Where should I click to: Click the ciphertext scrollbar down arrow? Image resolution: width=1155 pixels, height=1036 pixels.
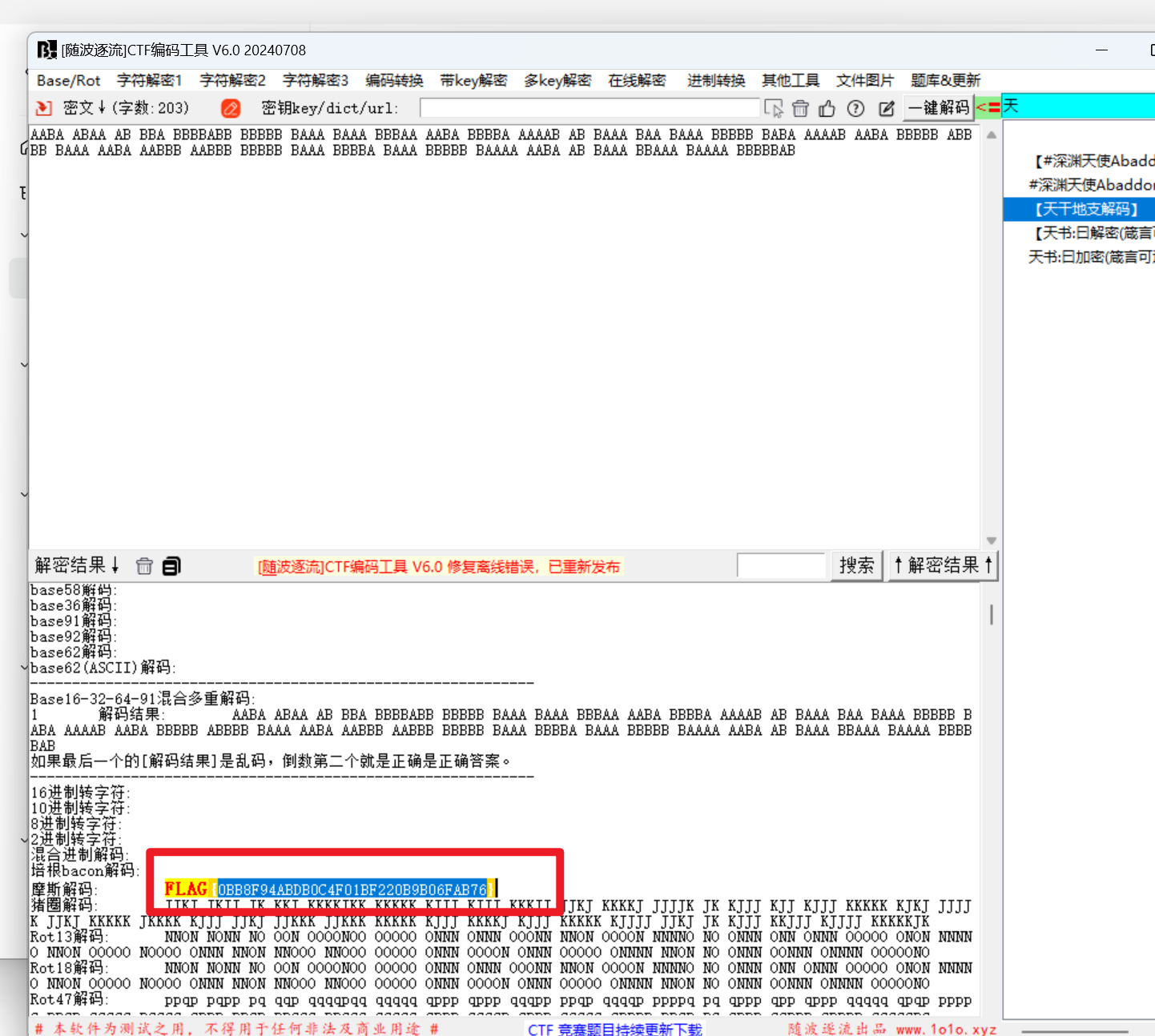pyautogui.click(x=992, y=540)
